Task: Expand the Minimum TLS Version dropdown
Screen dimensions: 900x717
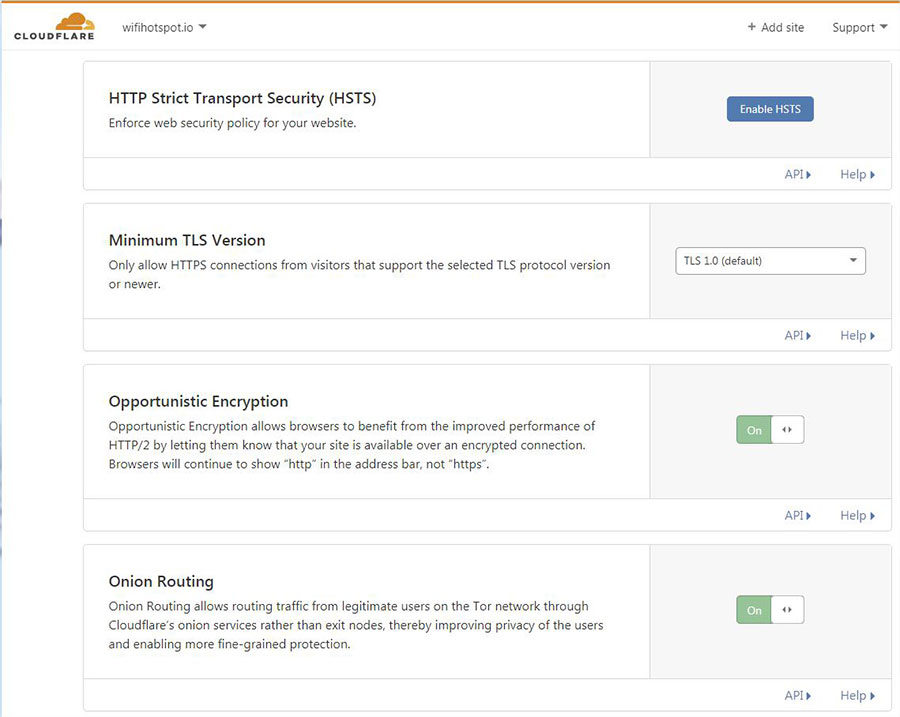Action: 770,261
